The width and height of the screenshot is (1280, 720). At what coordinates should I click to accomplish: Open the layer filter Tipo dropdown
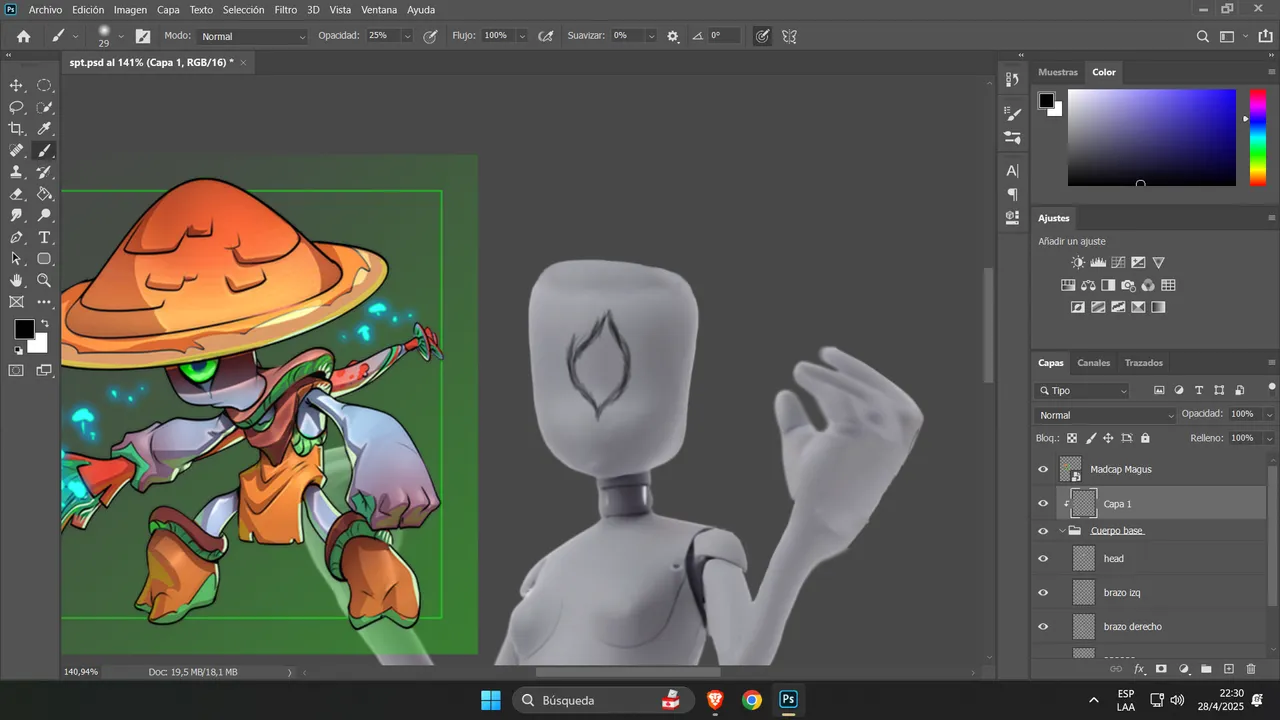point(1084,391)
